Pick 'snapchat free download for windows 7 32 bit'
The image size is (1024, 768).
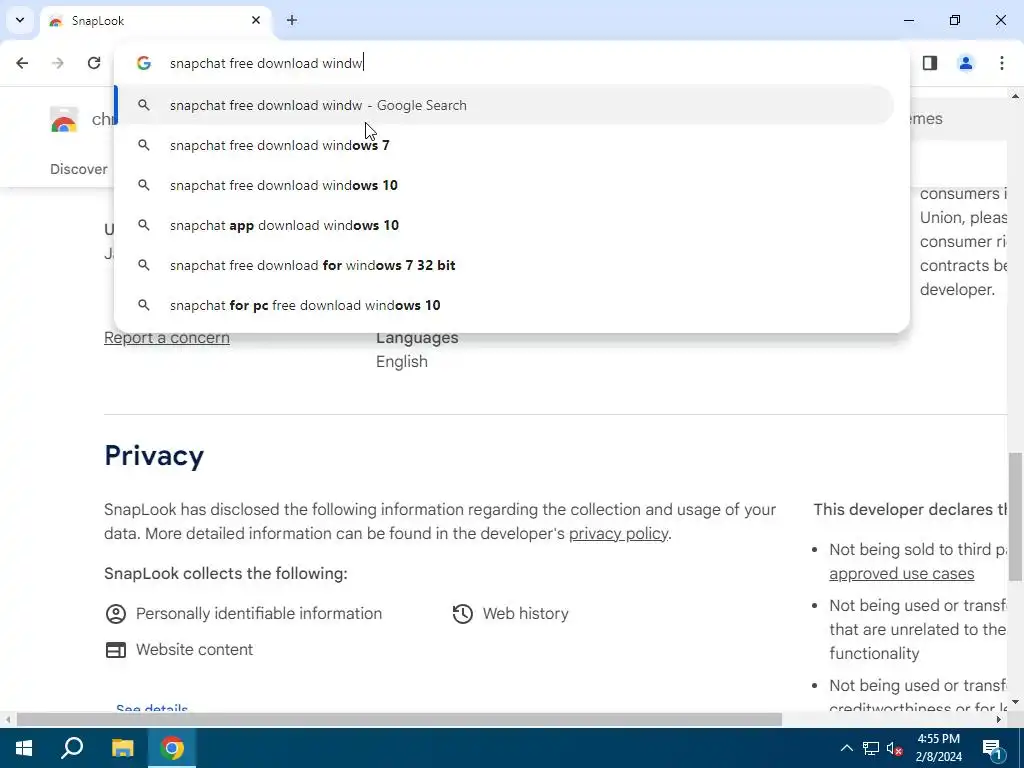(x=504, y=265)
